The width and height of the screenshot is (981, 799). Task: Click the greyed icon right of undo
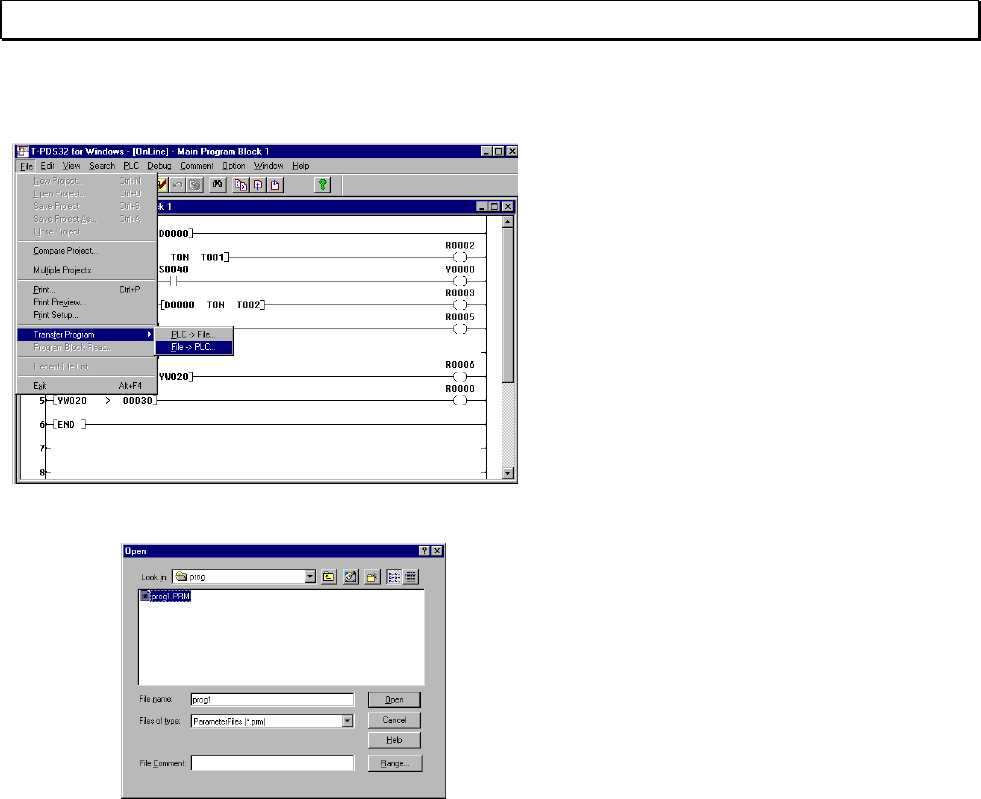click(195, 185)
